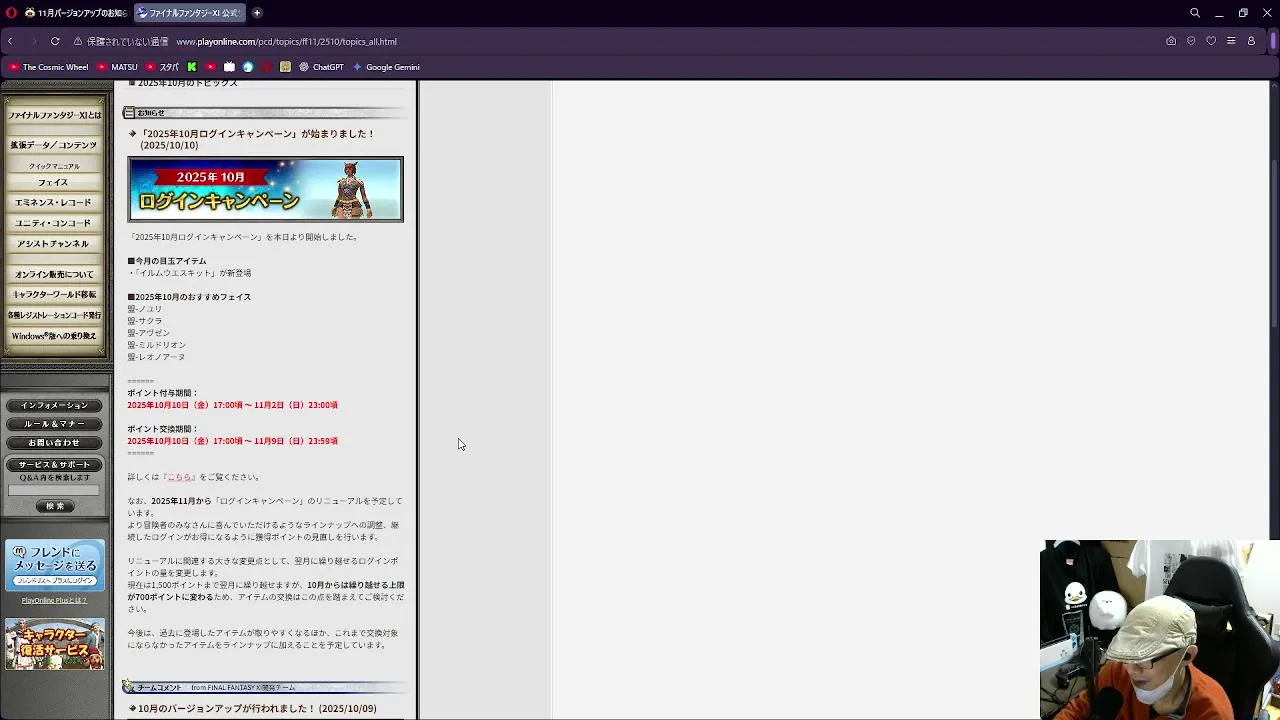The height and width of the screenshot is (720, 1280).
Task: Open エミネンス・レコード menu item
Action: [x=53, y=203]
